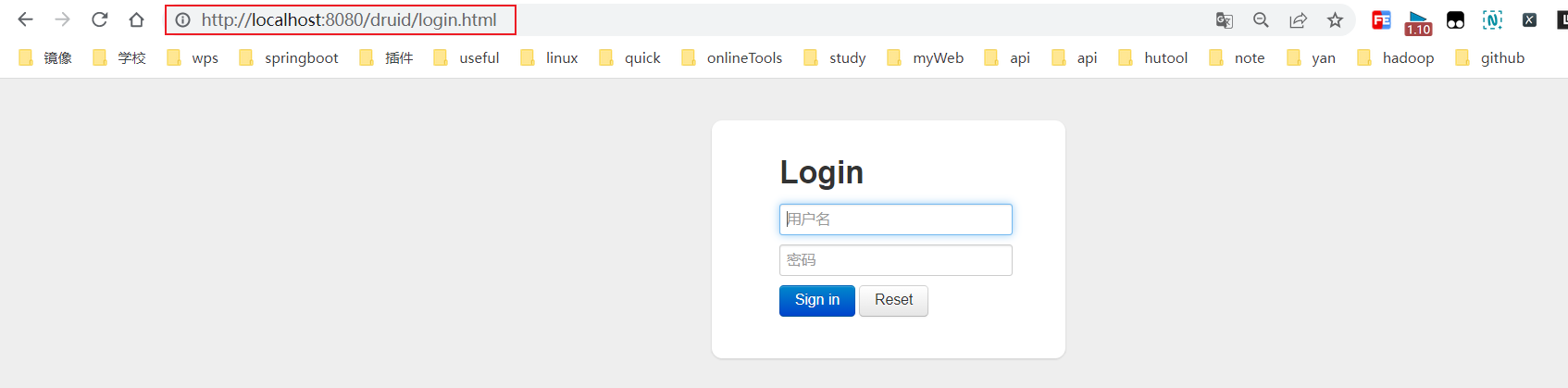Go to the browser home page icon
The image size is (1568, 388).
136,19
